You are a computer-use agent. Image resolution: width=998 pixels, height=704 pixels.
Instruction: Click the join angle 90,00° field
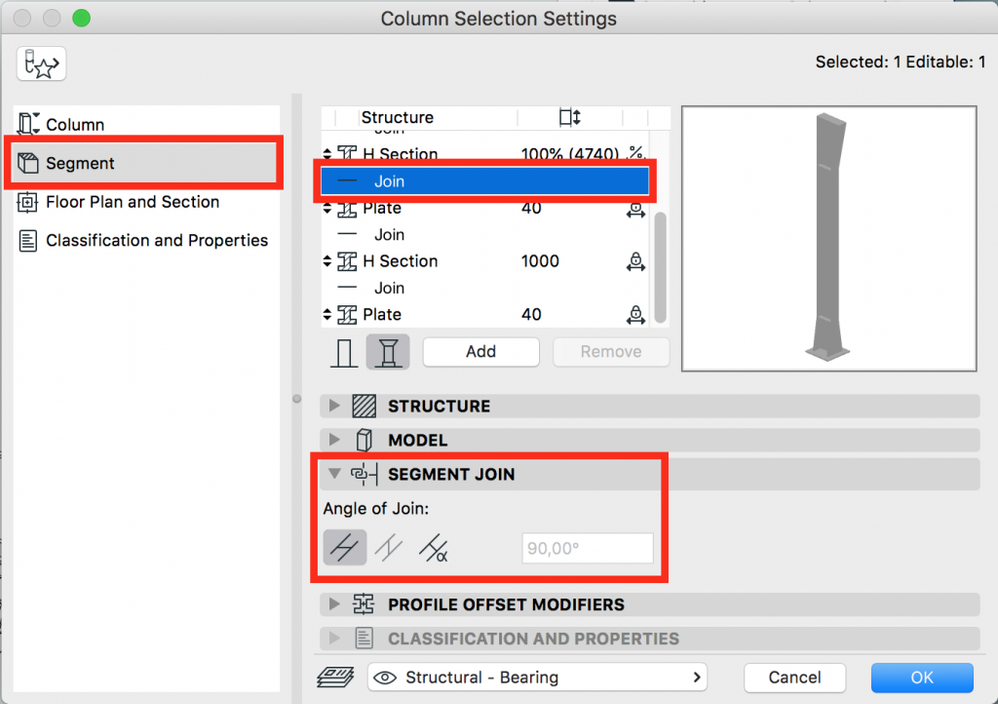[587, 548]
